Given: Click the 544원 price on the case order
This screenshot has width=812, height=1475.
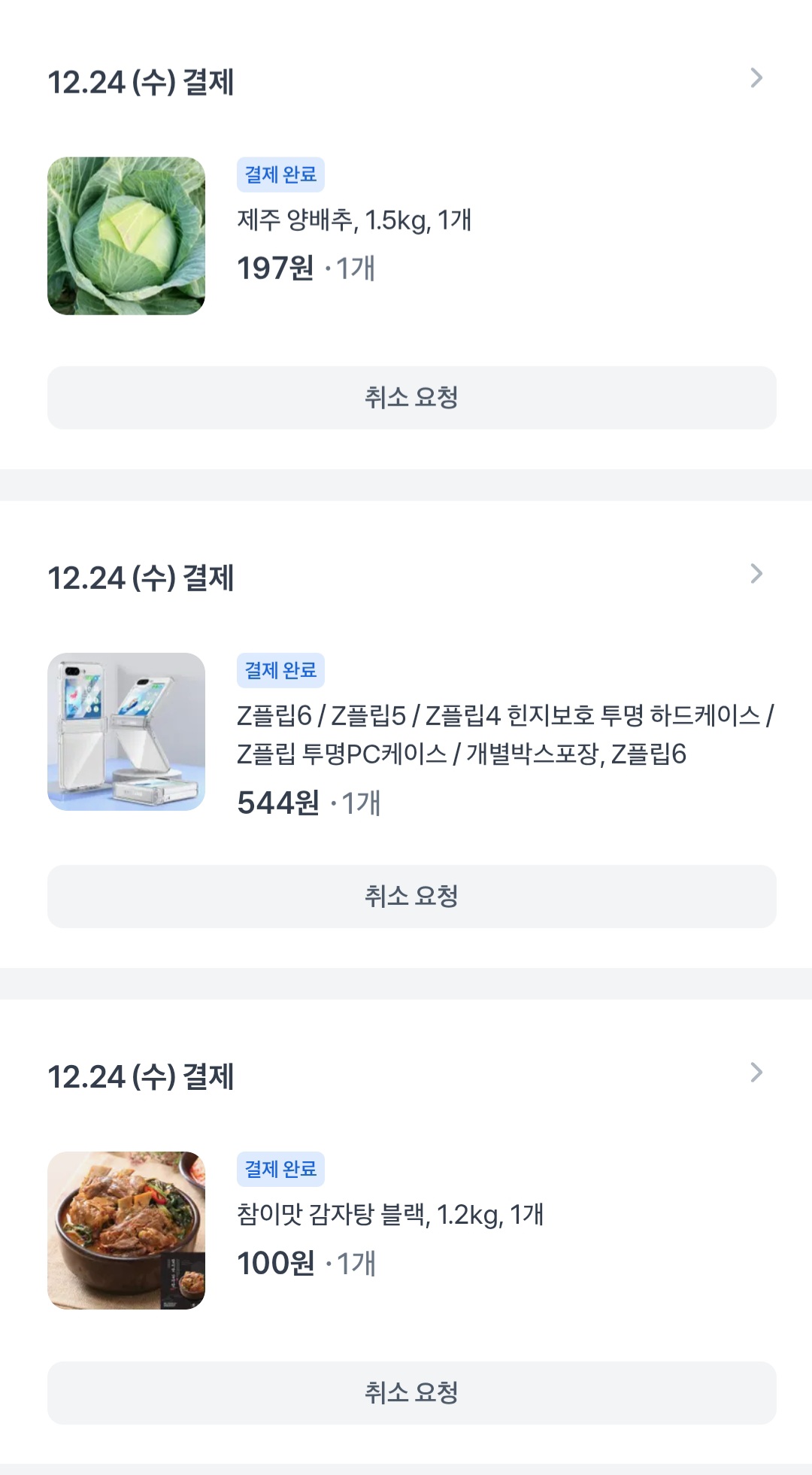Looking at the screenshot, I should tap(278, 803).
